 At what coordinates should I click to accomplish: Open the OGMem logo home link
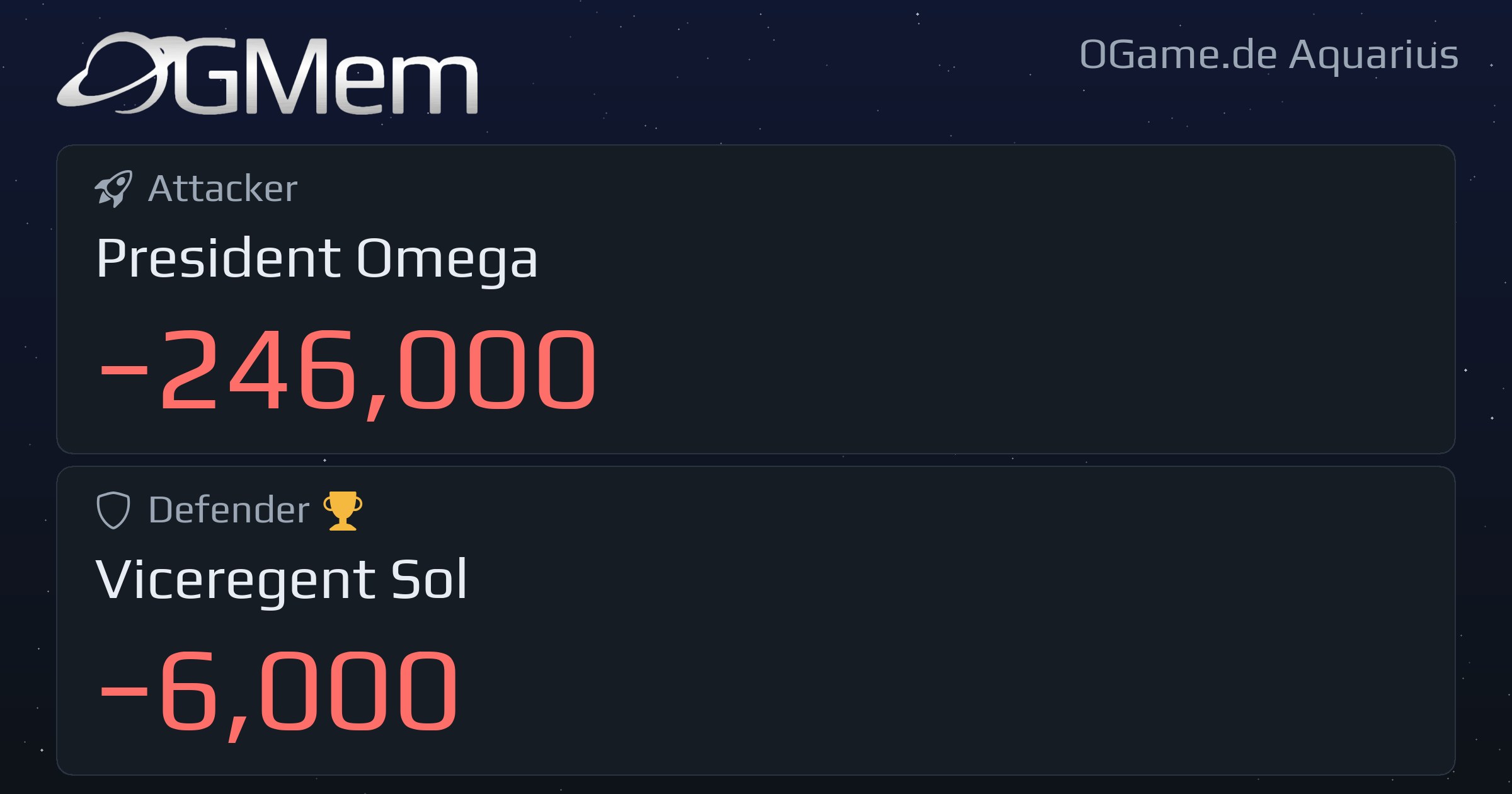(268, 73)
